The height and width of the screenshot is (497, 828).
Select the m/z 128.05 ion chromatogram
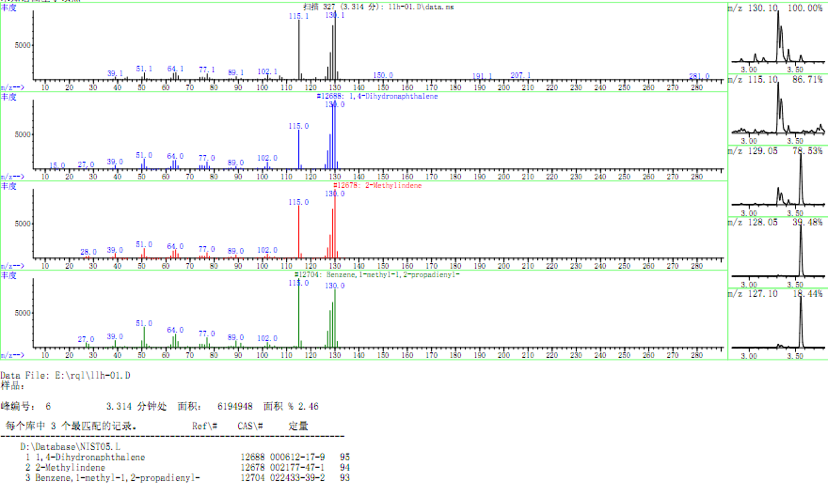coord(777,252)
